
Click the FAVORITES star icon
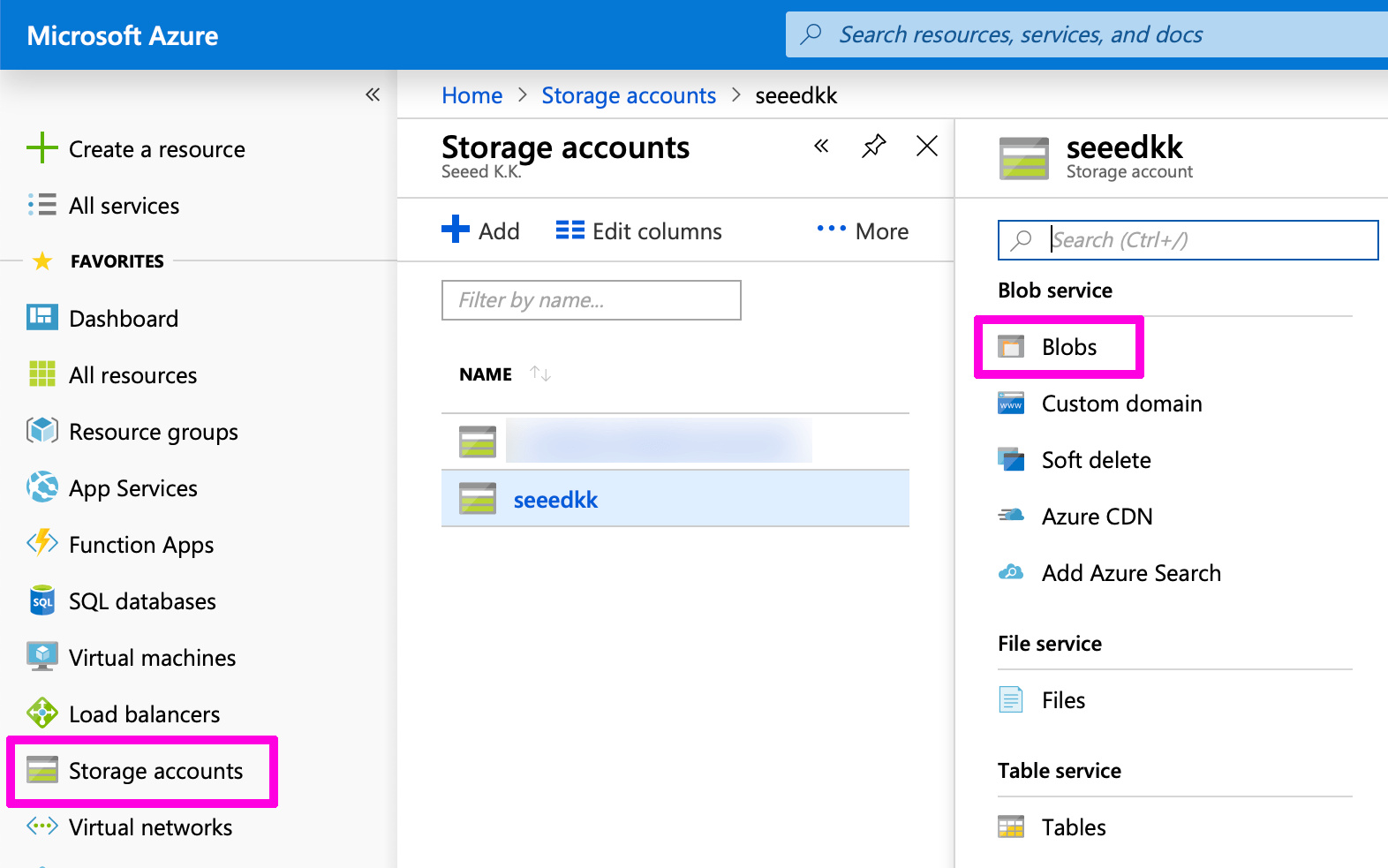41,260
